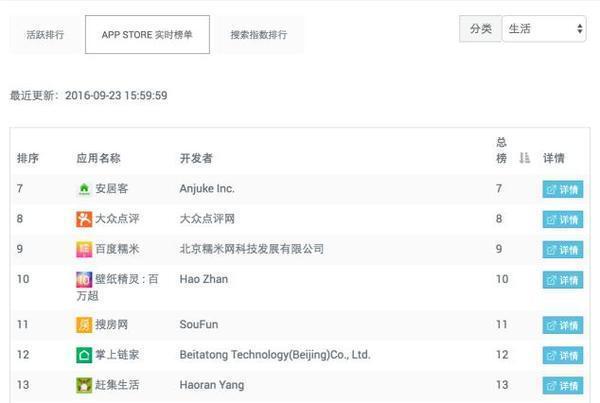
Task: Click the 安居客 app name
Action: tap(111, 188)
